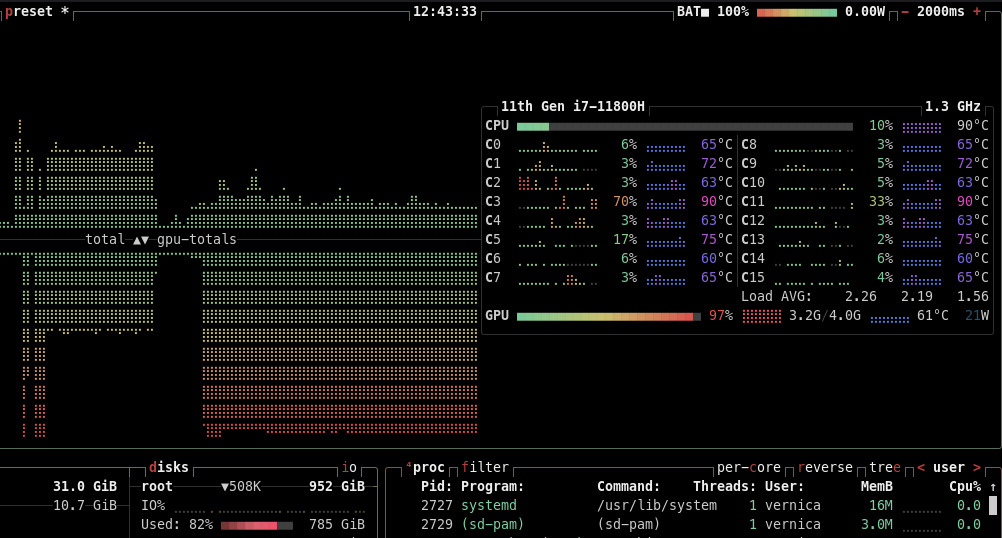Click the CPU 90°C package temperature

point(973,126)
